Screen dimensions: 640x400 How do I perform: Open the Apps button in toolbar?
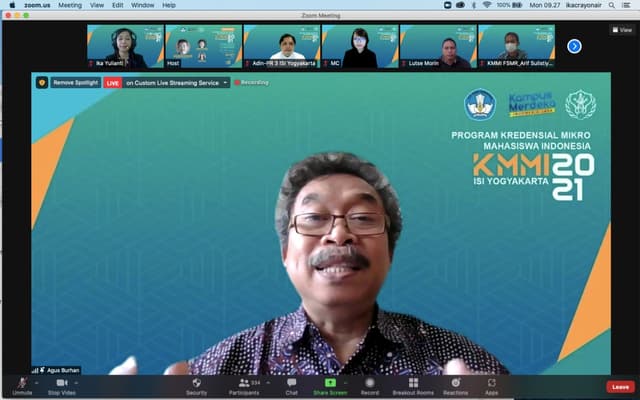491,386
